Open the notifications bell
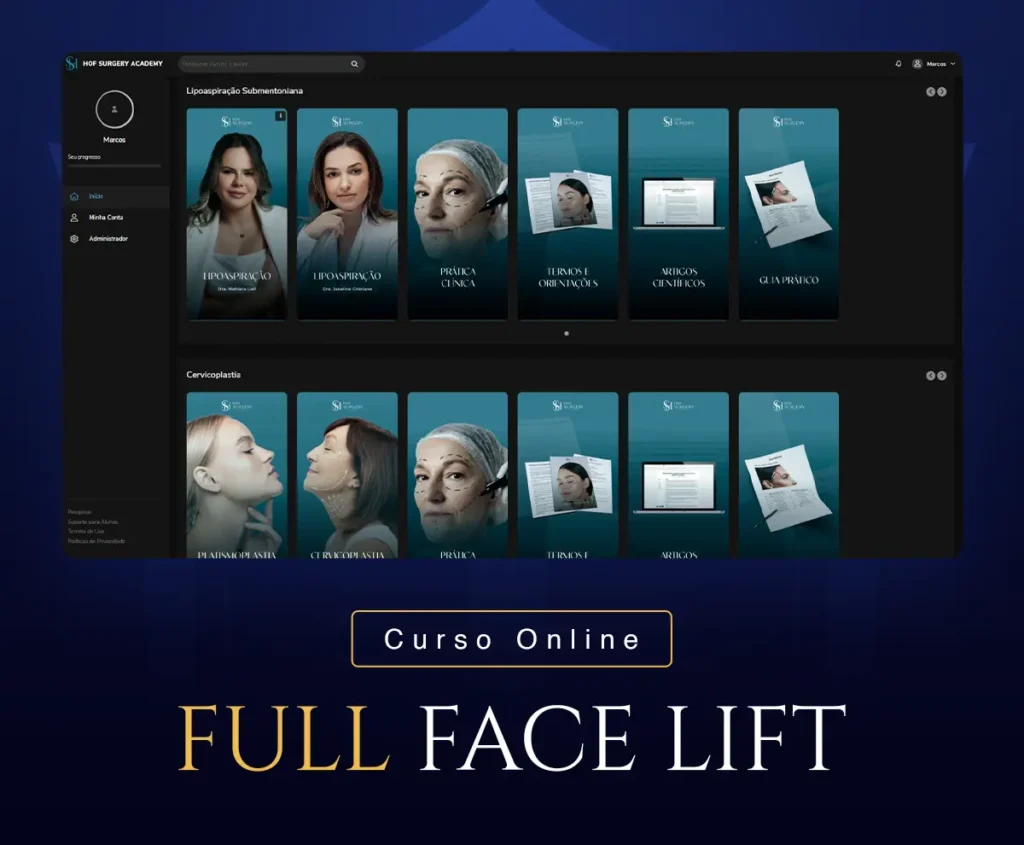 pyautogui.click(x=898, y=63)
